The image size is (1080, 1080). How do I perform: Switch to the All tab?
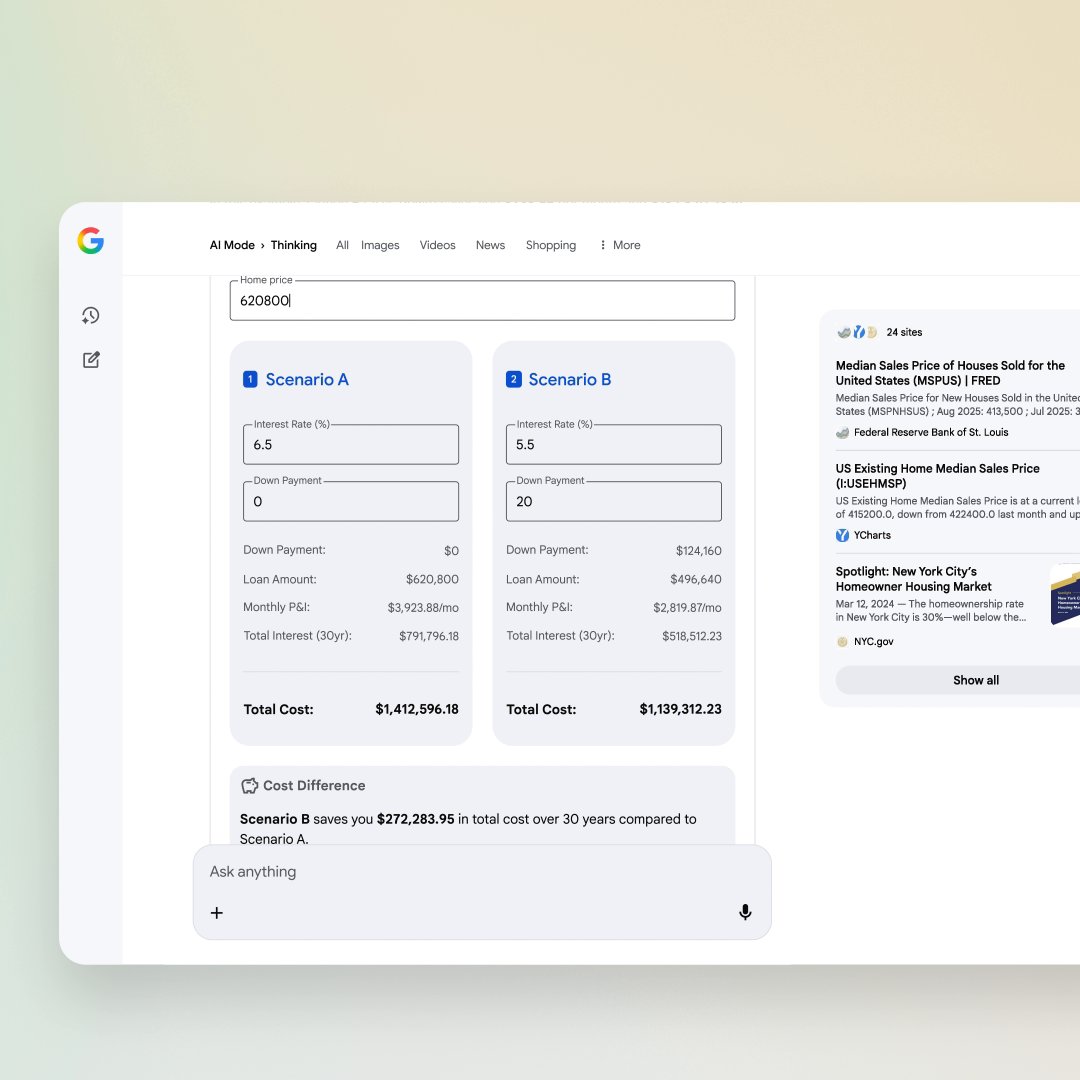coord(342,245)
